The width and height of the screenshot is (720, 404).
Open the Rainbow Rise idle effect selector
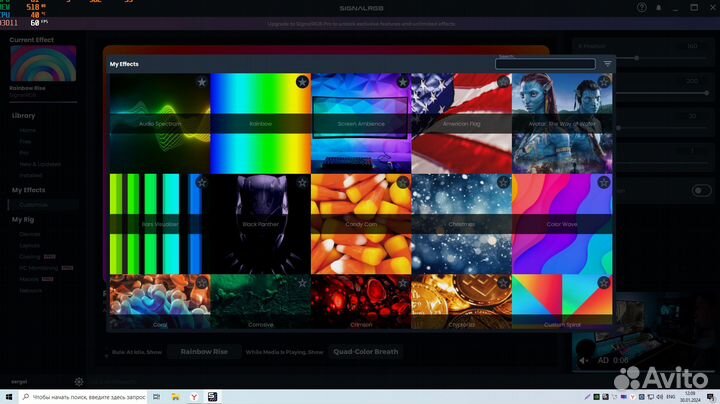[204, 352]
